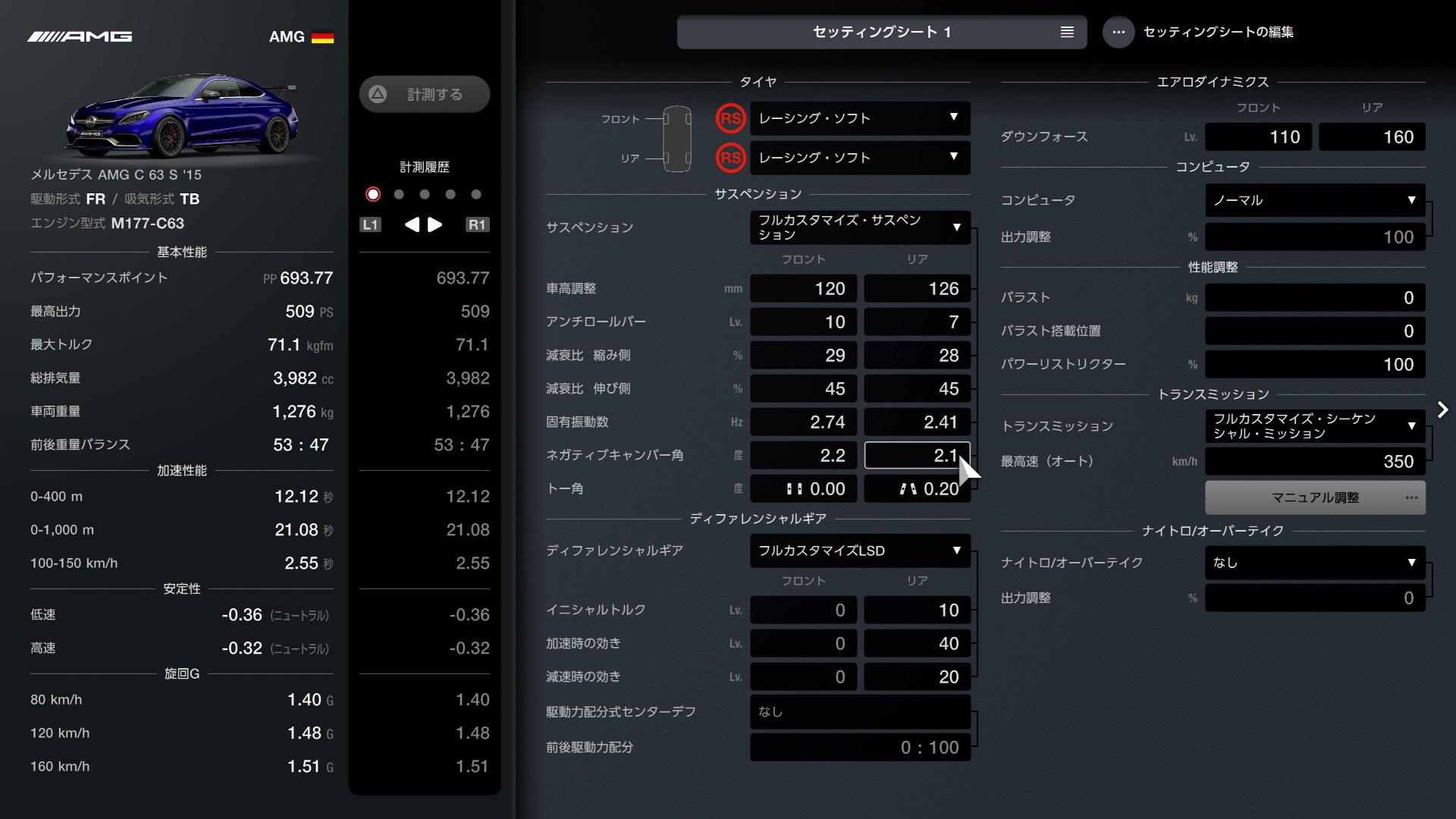Select front negative camber 2.2 field
Viewport: 1456px width, 819px height.
(x=804, y=456)
